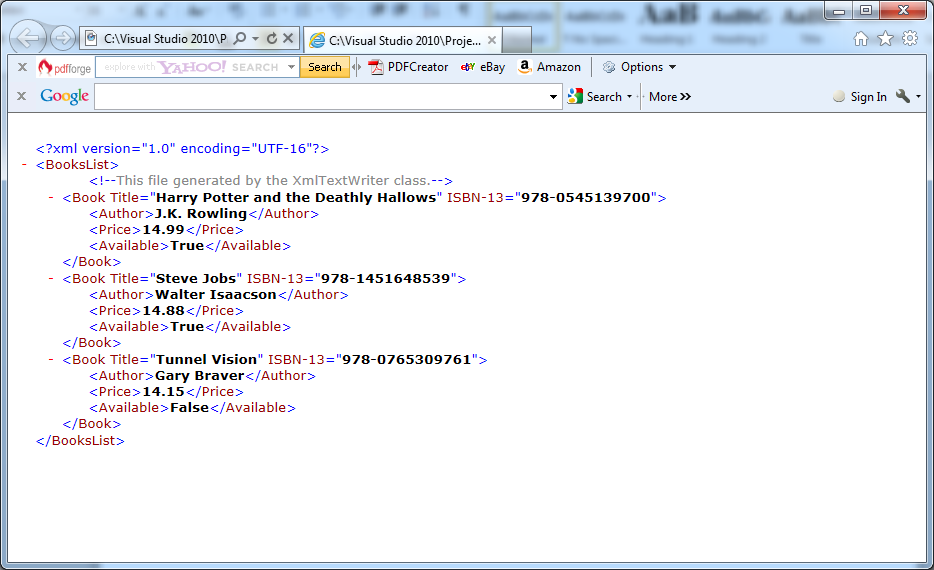Click the price 14.88
This screenshot has width=934, height=570.
coord(163,311)
